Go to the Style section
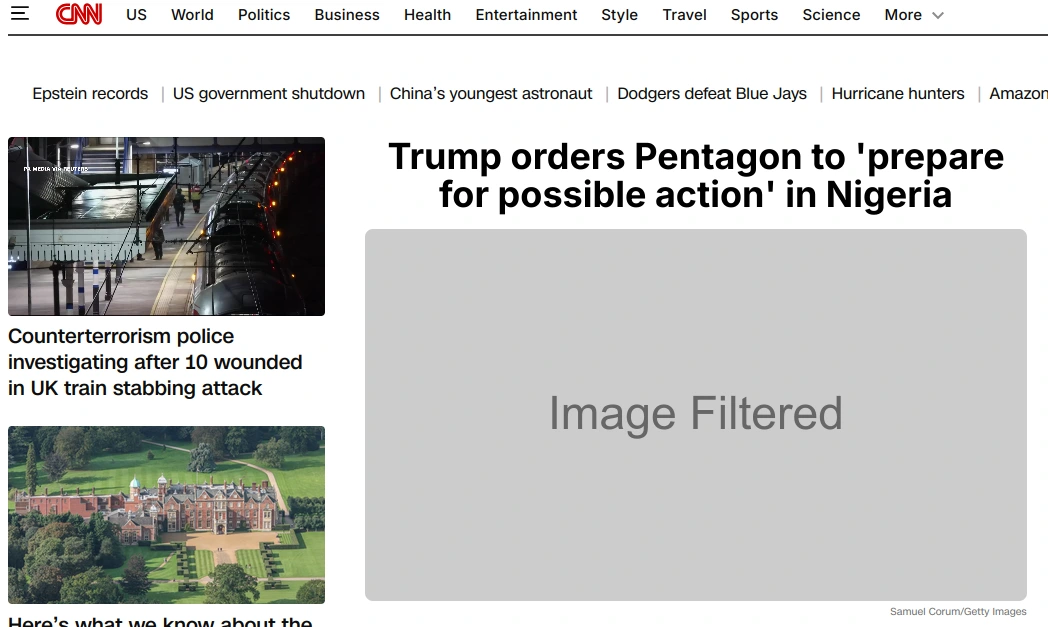This screenshot has width=1048, height=627. click(619, 15)
